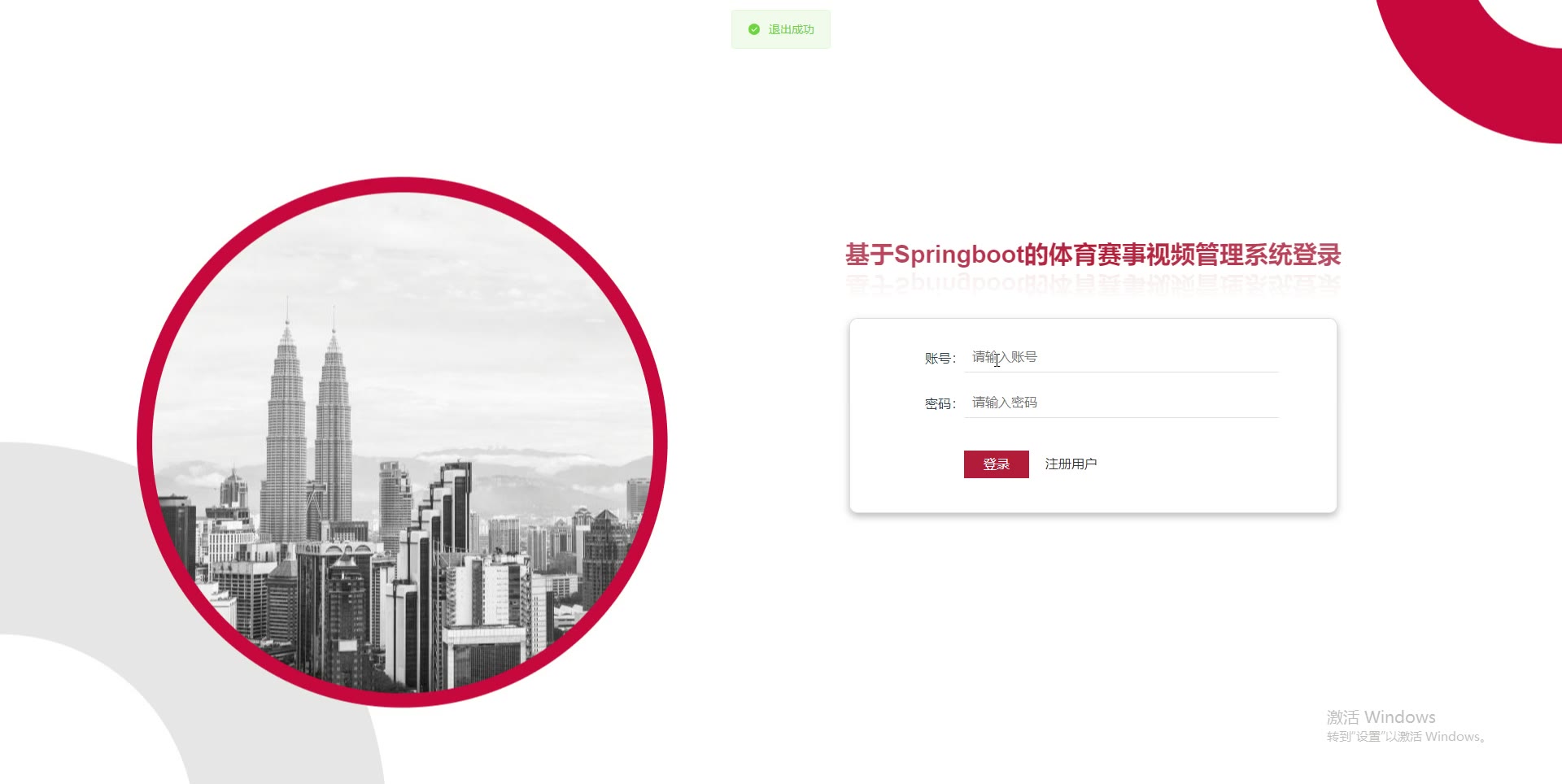Click the red 登录 button
Image resolution: width=1562 pixels, height=784 pixels.
click(x=996, y=464)
